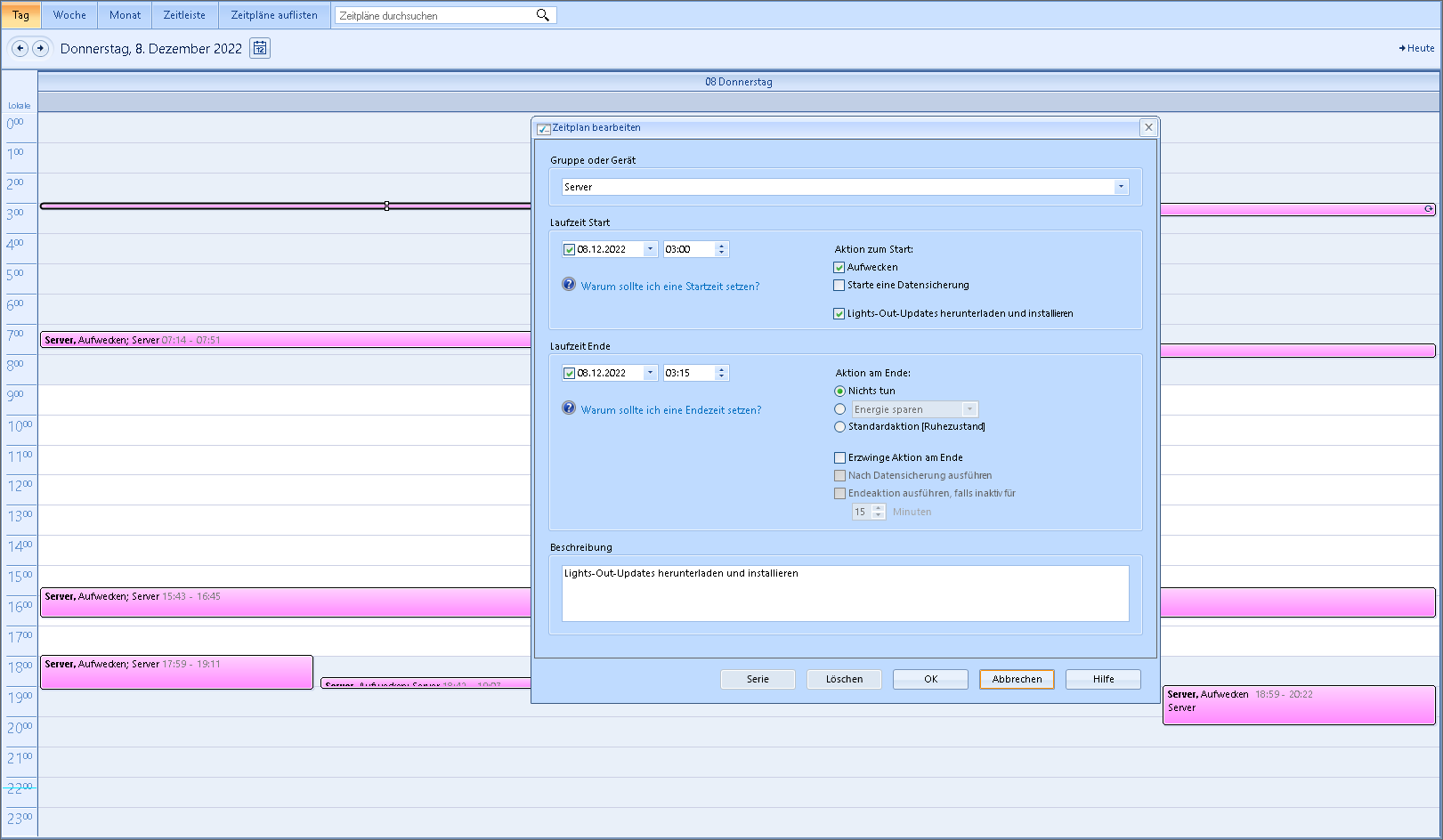Select the Server schedule 17:59 - 19:11
This screenshot has width=1443, height=840.
click(176, 672)
